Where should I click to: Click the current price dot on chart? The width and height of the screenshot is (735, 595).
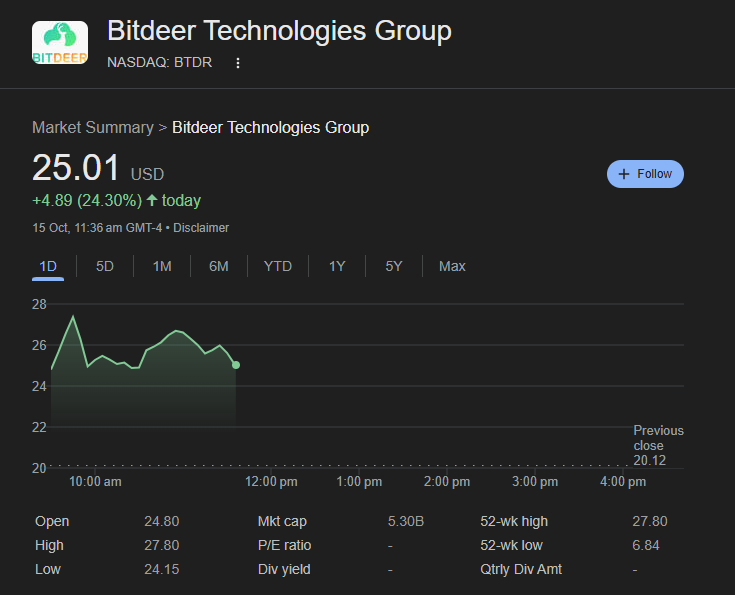click(236, 365)
